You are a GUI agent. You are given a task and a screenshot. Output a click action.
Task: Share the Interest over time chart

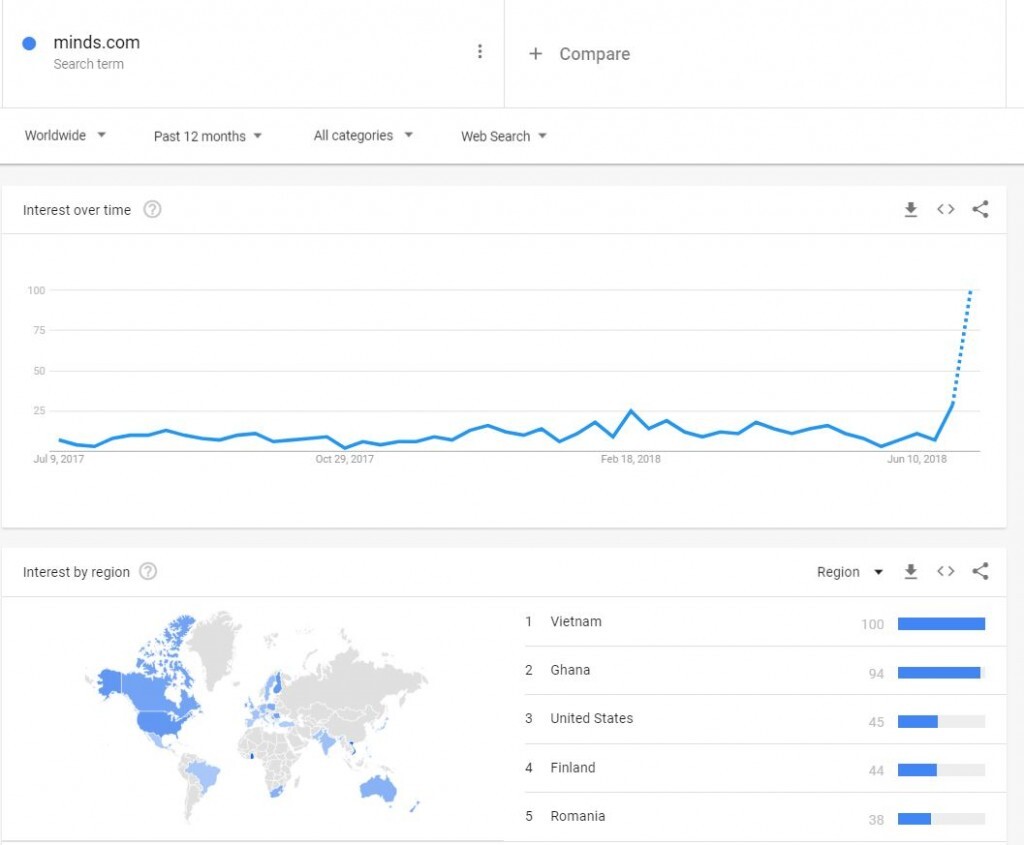point(980,209)
